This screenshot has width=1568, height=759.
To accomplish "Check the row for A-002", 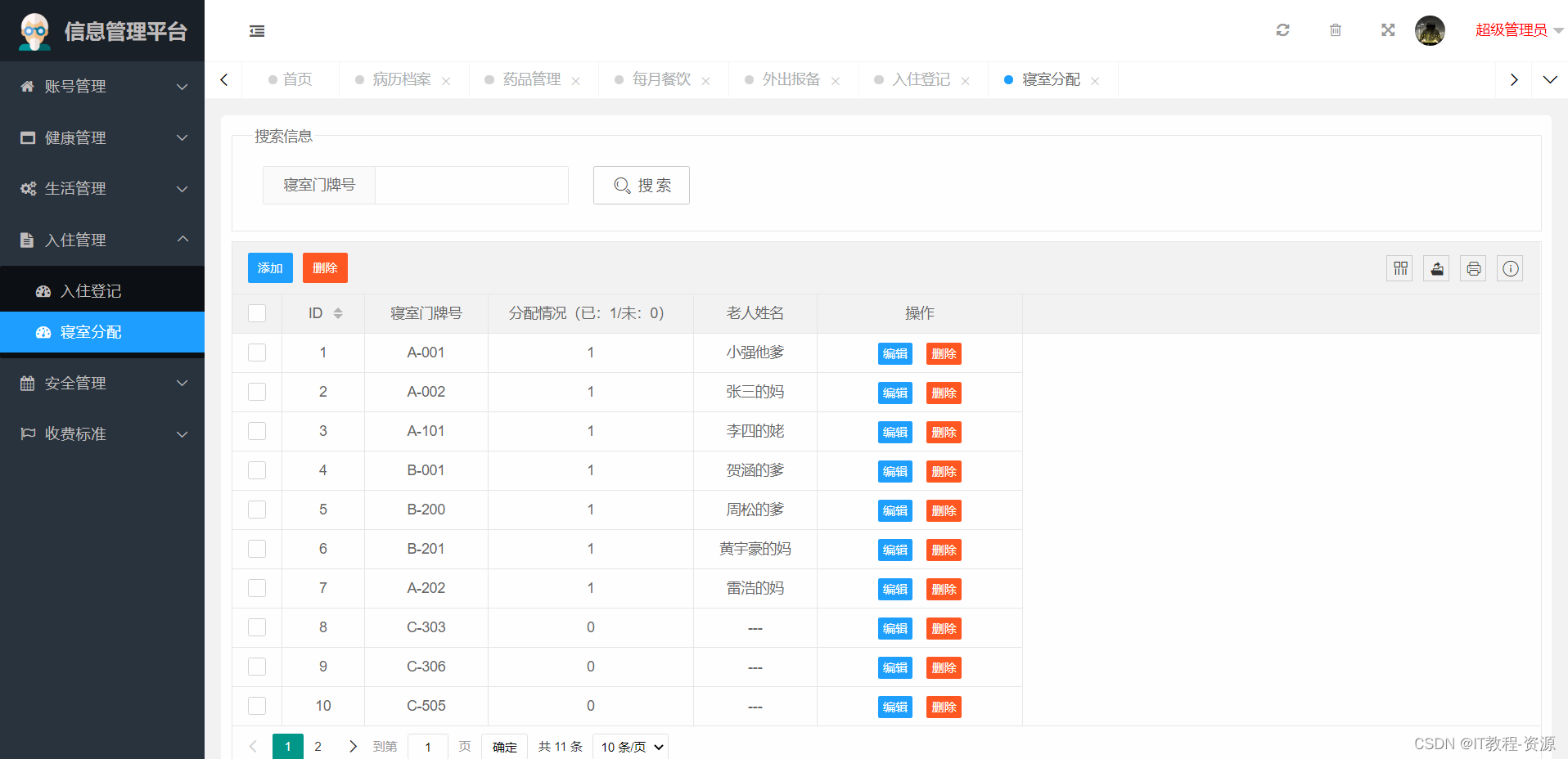I will pyautogui.click(x=257, y=392).
